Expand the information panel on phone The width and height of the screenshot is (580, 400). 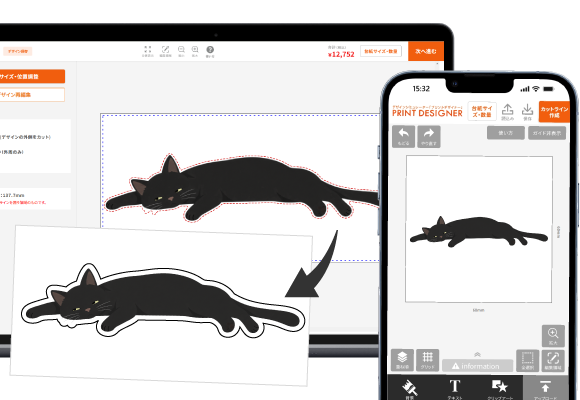click(478, 363)
